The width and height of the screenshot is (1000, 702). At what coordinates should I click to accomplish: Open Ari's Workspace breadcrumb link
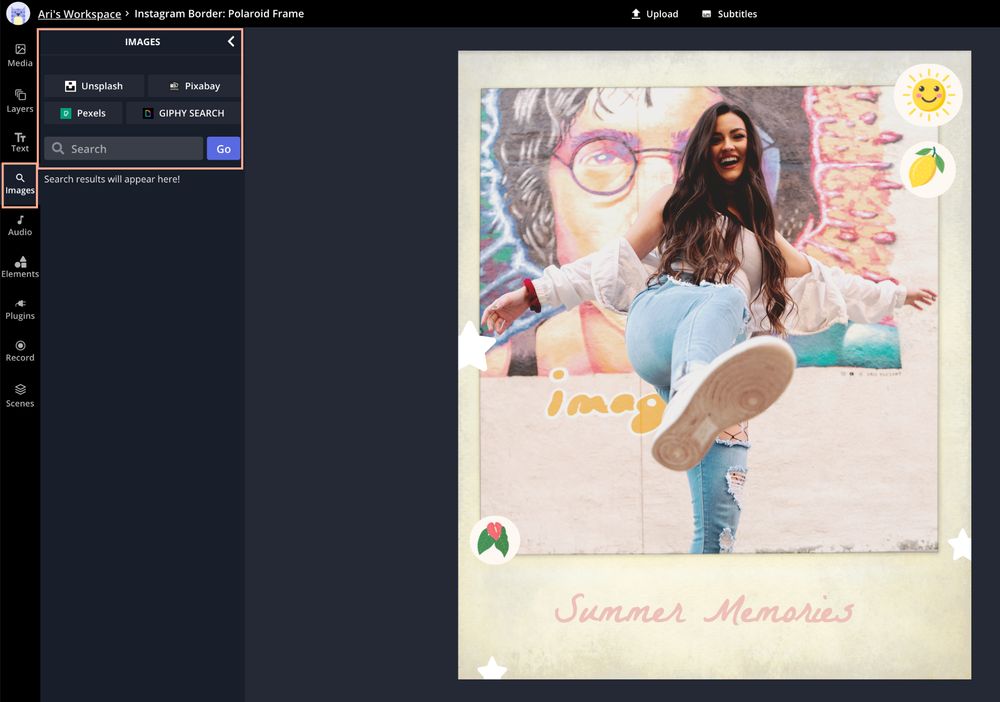click(x=79, y=14)
